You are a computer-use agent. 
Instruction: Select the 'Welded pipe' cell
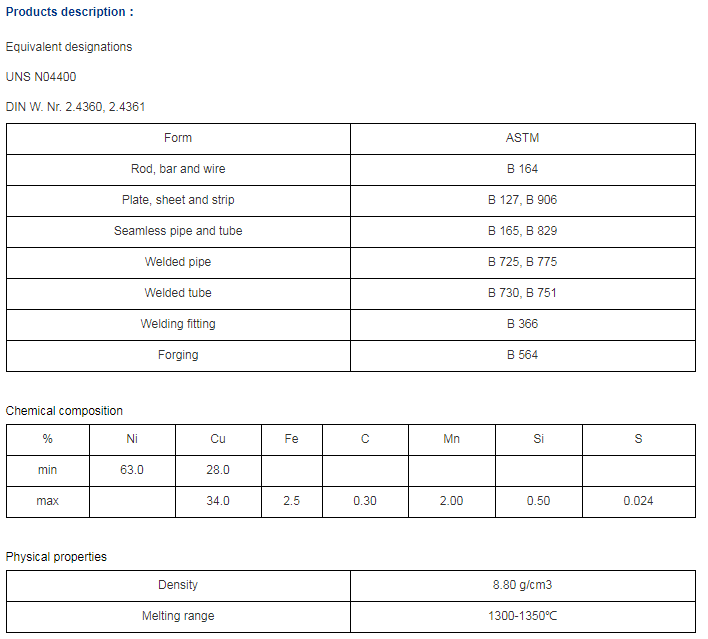point(178,262)
